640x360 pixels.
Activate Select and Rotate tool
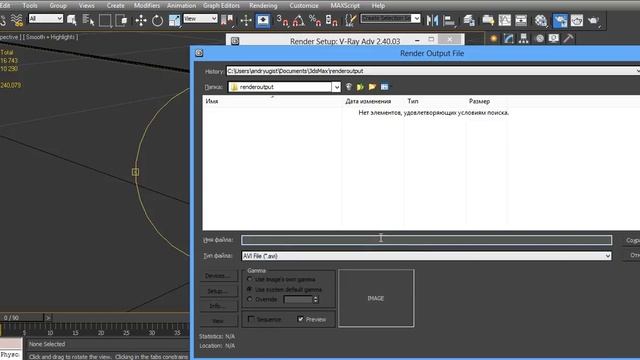pyautogui.click(x=157, y=20)
